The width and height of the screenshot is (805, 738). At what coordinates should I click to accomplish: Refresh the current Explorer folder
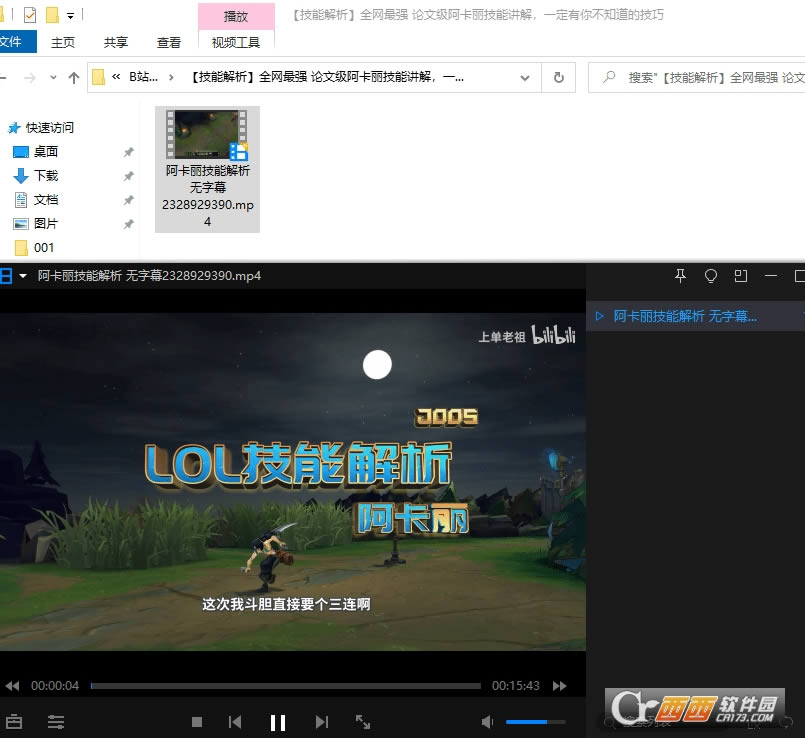(x=559, y=78)
